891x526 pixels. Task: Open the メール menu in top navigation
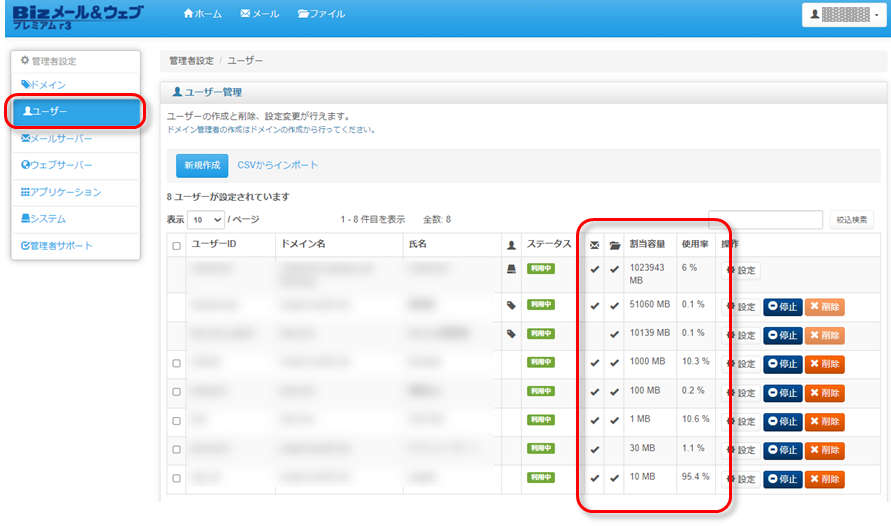(260, 14)
